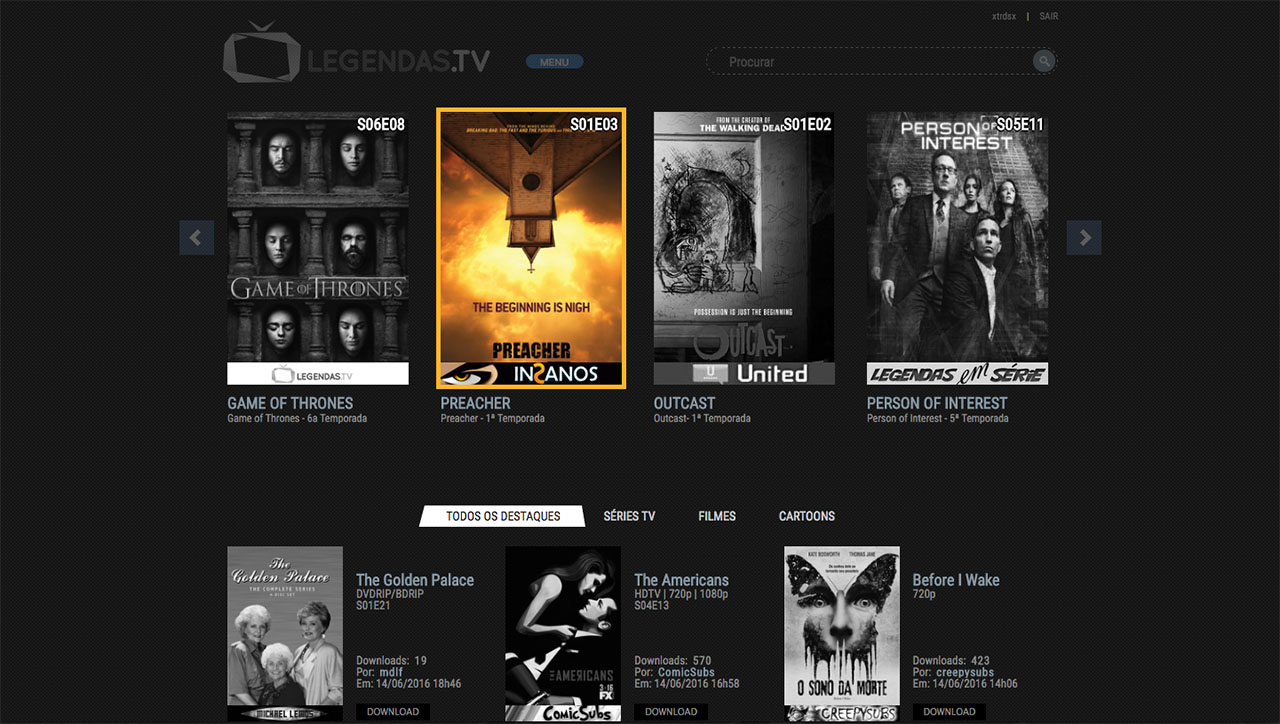Switch to FILMES tab

(717, 516)
